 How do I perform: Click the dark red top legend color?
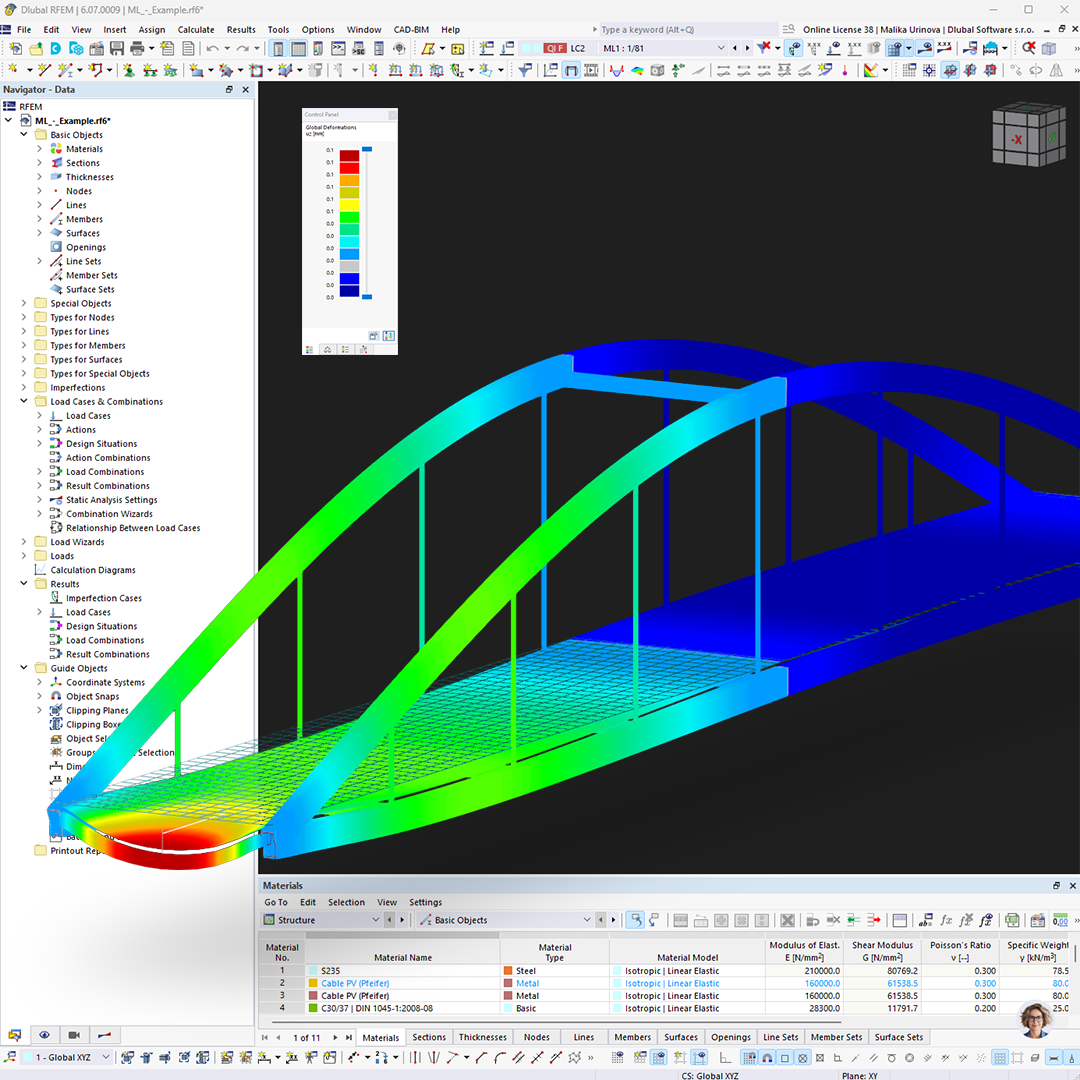(349, 156)
